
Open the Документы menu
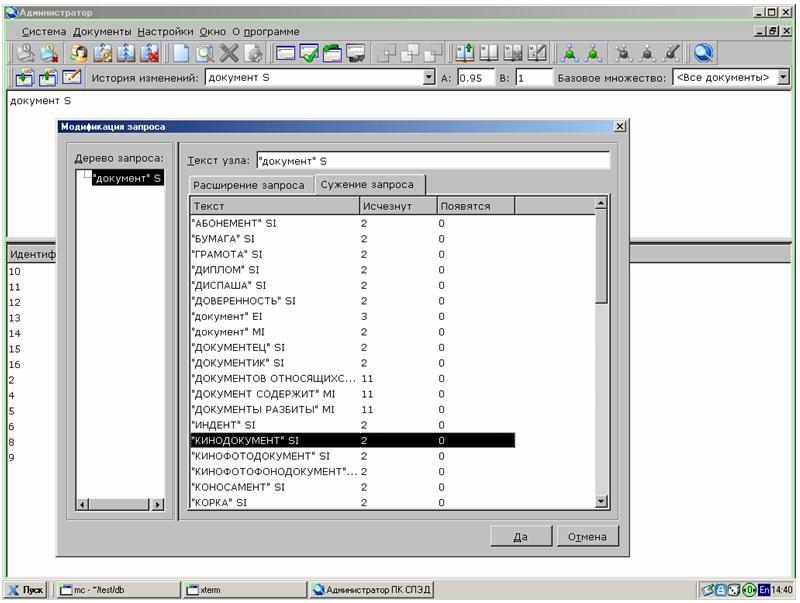click(102, 31)
